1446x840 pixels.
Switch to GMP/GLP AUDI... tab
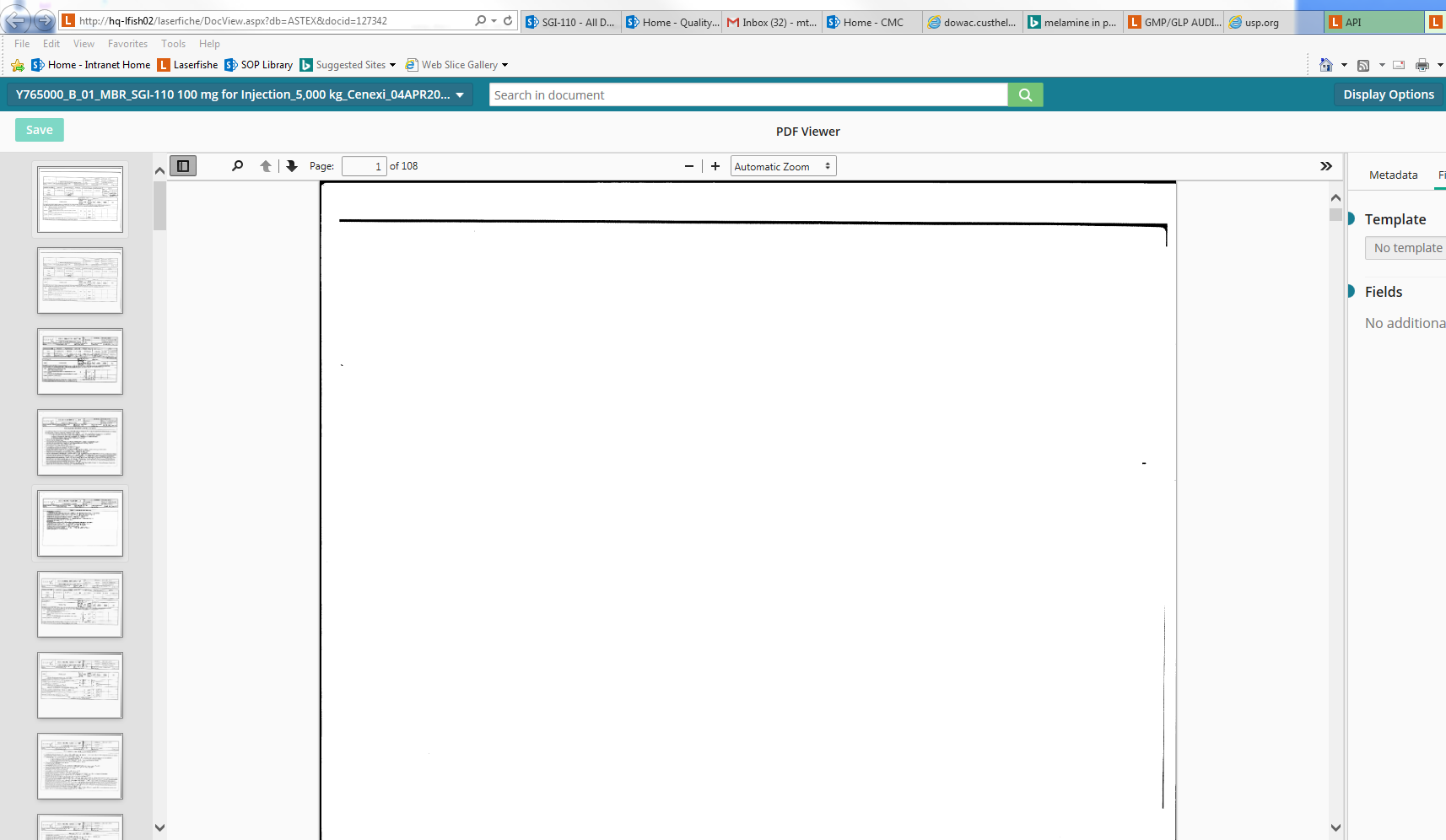click(x=1174, y=23)
